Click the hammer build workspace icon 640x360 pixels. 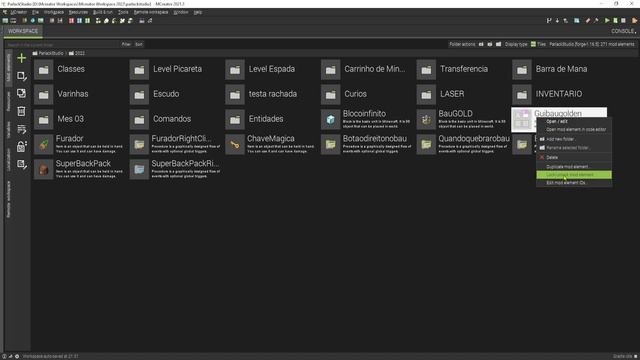click(596, 20)
